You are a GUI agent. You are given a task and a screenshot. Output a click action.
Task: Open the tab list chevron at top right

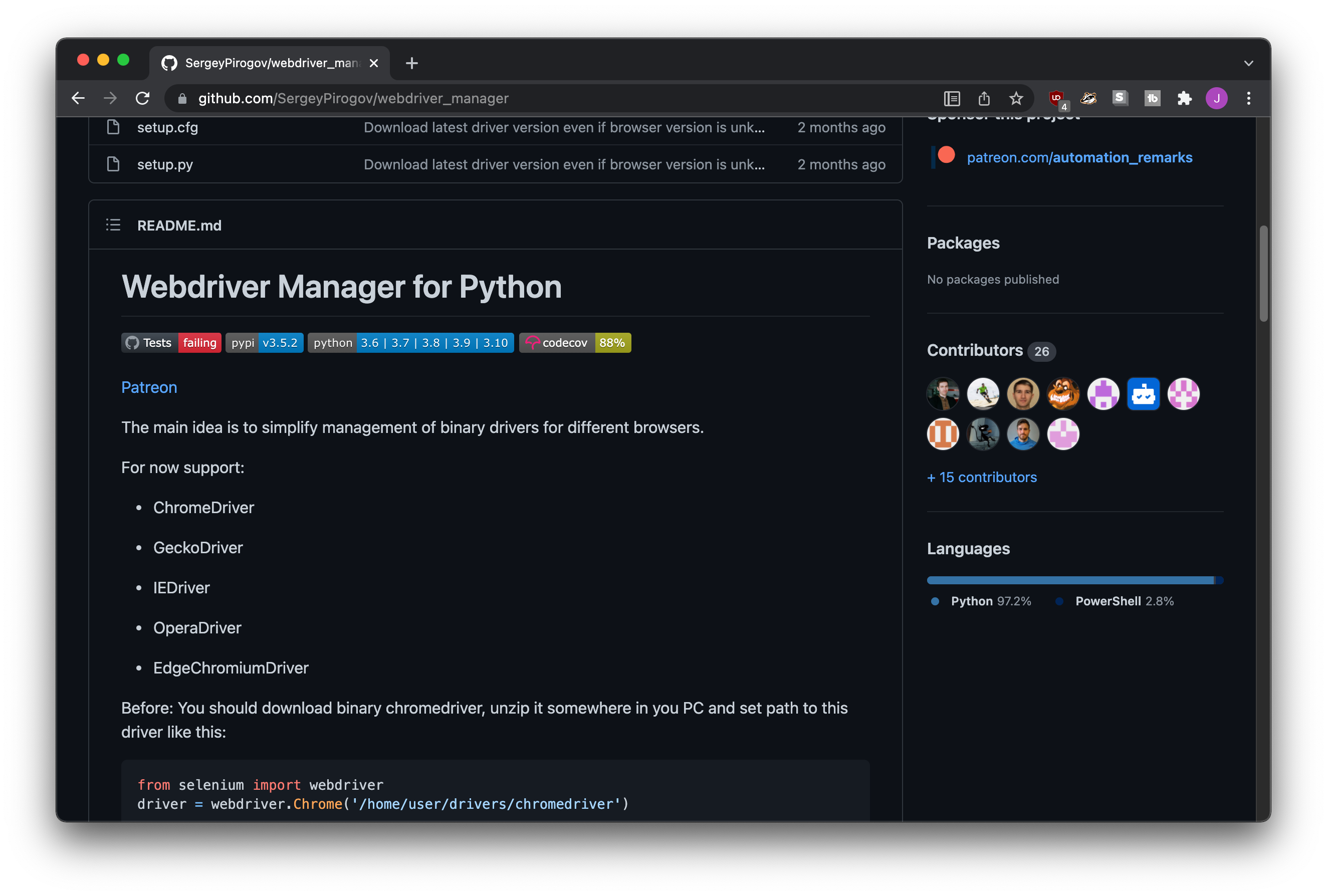1249,63
